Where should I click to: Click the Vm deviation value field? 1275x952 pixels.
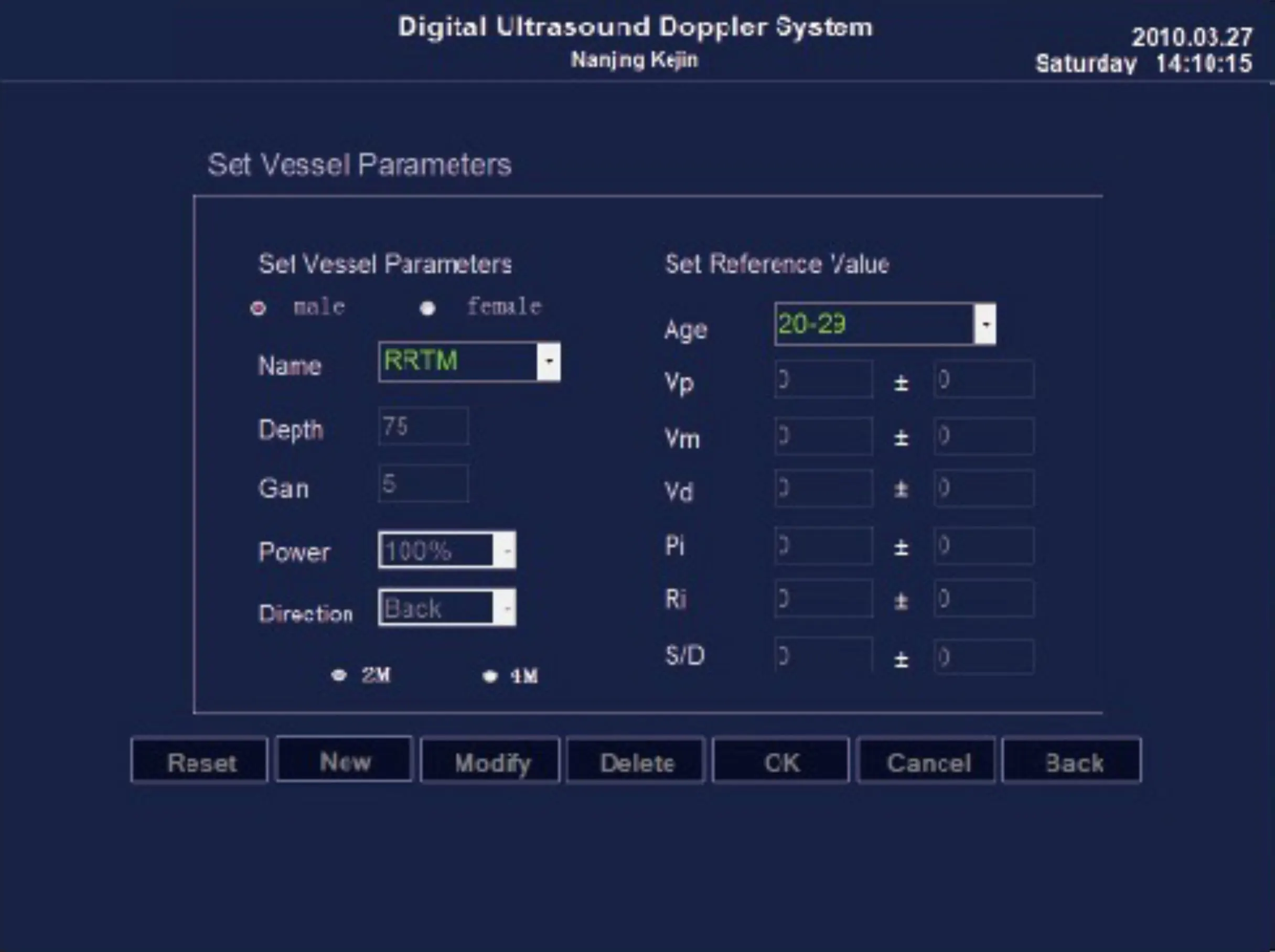point(983,436)
